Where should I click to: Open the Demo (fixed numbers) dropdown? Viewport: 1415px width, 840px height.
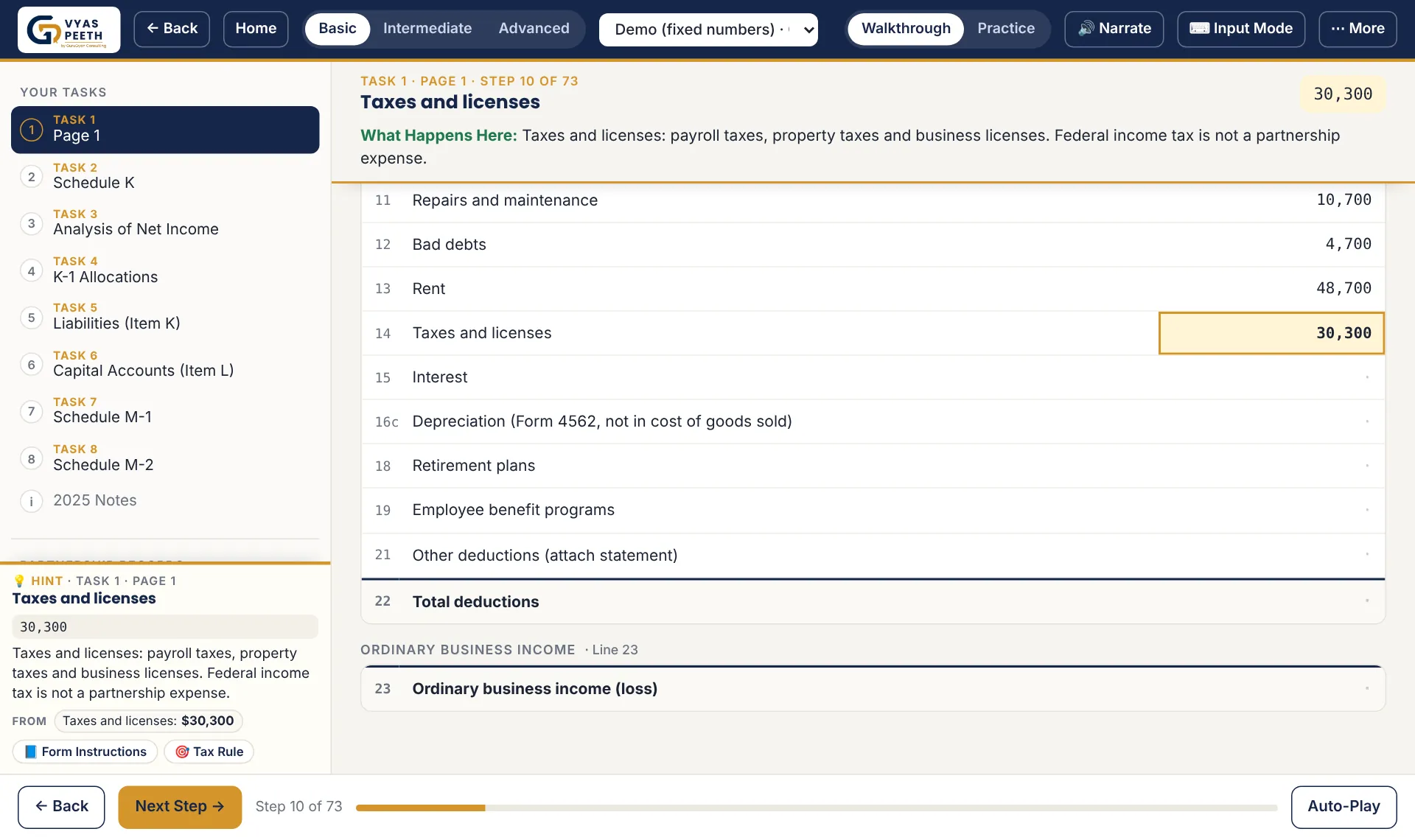point(708,29)
